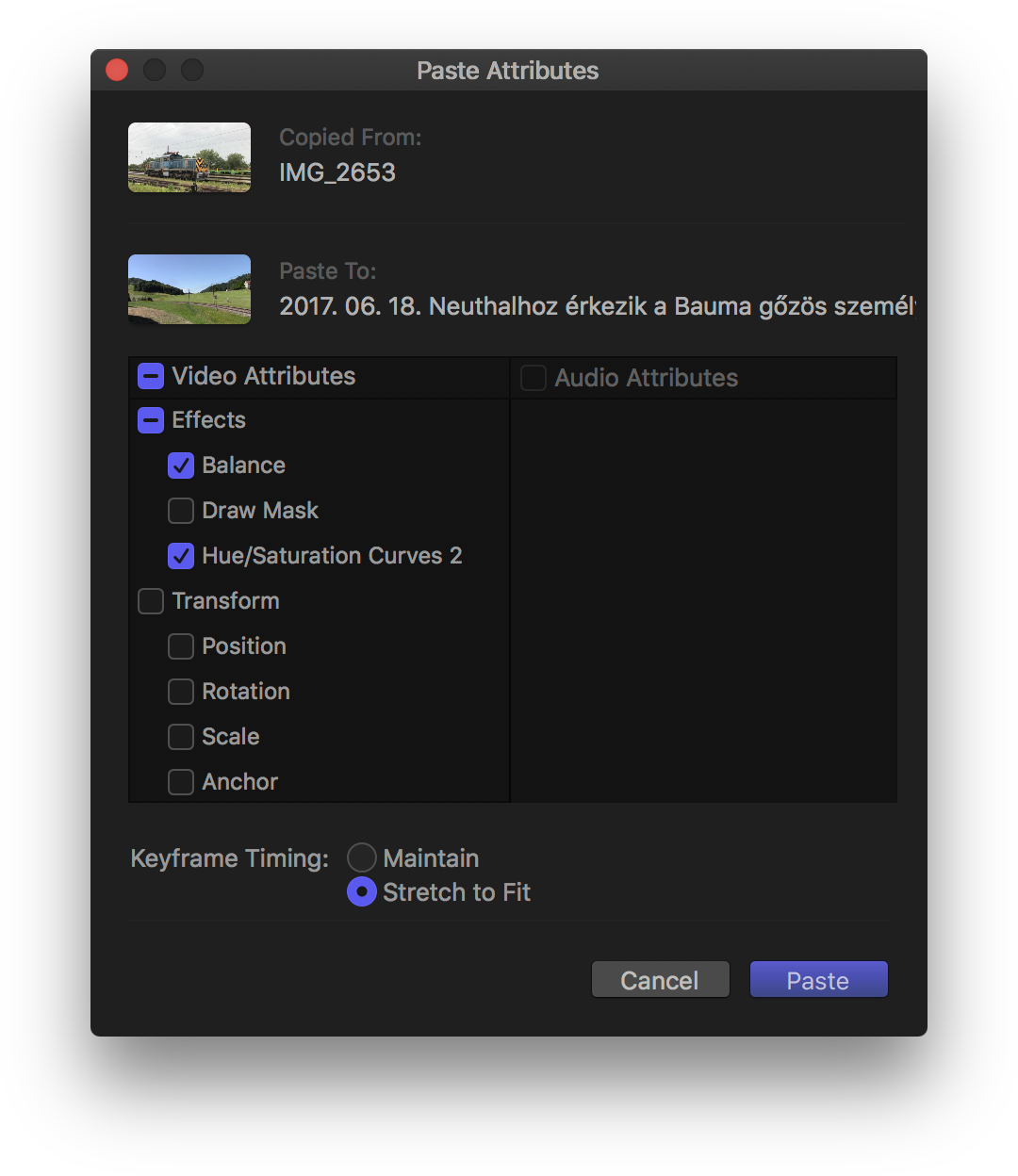1018x1176 pixels.
Task: Toggle the Effects checkbox
Action: tap(151, 420)
